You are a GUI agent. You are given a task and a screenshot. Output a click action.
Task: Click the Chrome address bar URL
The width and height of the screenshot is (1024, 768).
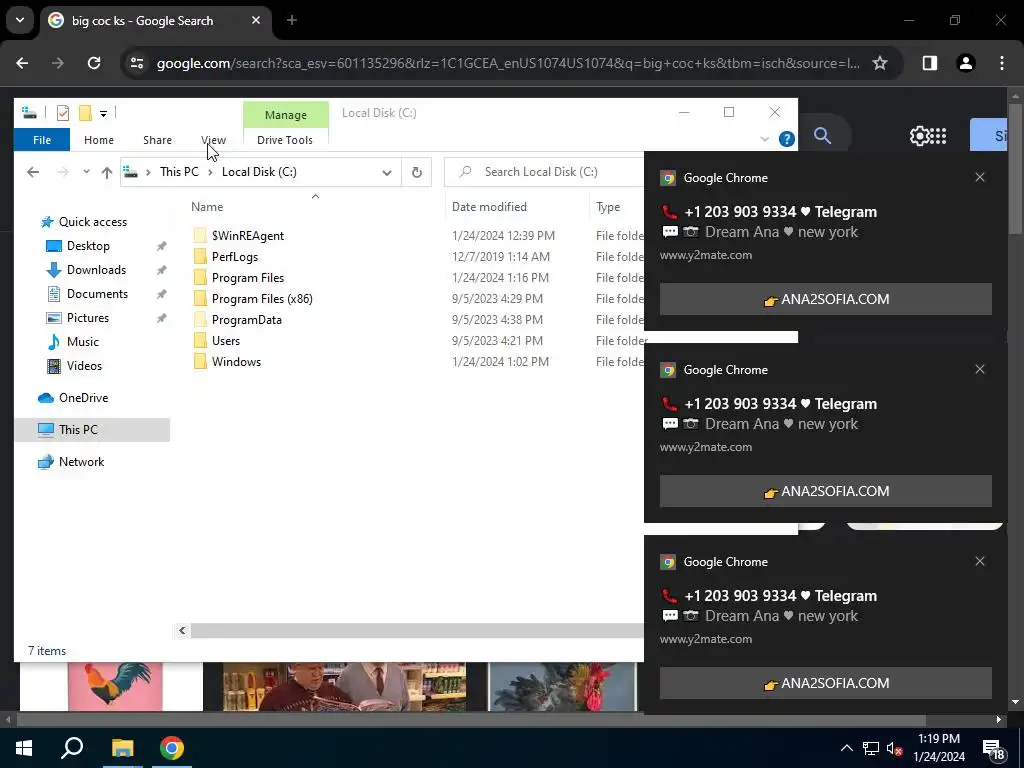(508, 63)
